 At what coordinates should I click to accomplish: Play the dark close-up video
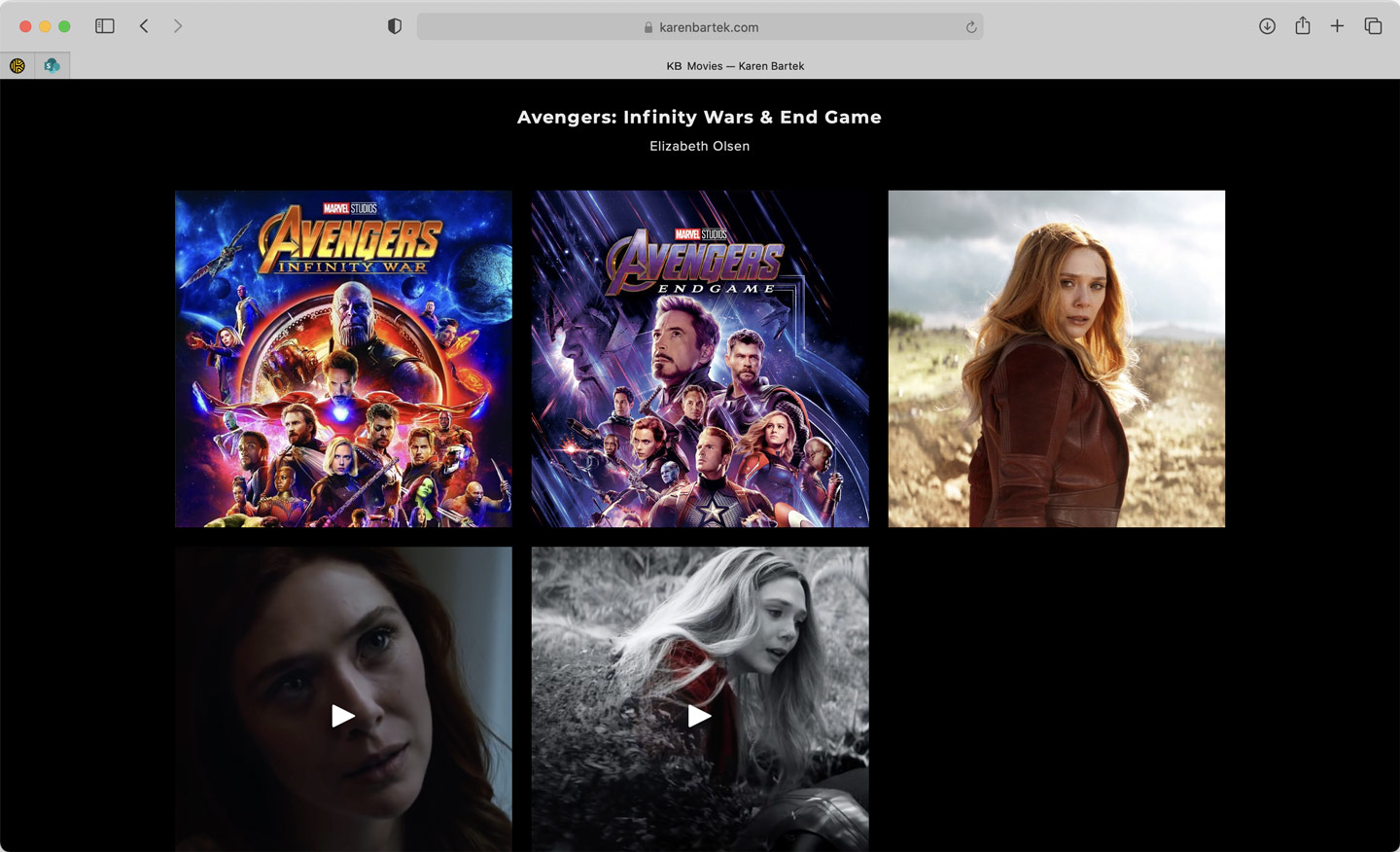[343, 716]
